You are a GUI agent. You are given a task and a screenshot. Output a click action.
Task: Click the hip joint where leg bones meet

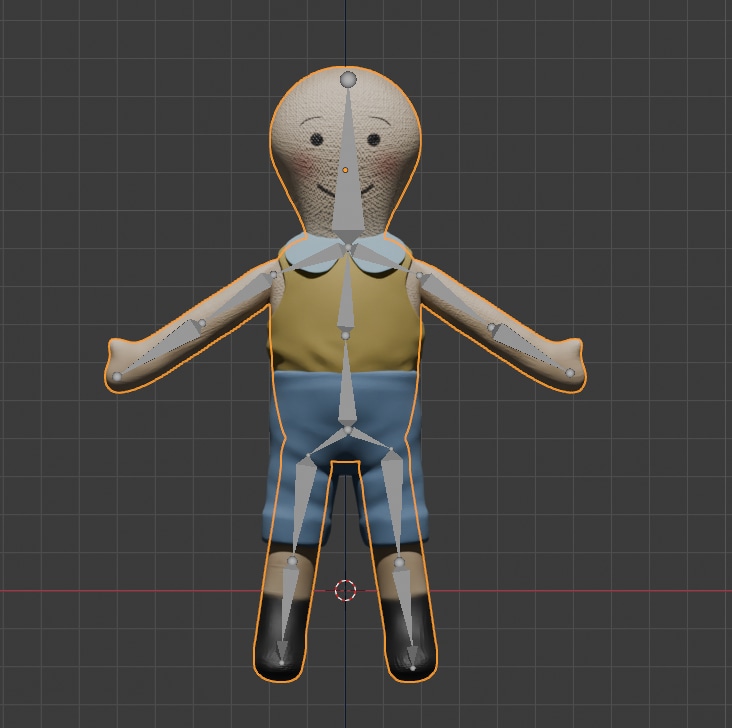tap(348, 431)
